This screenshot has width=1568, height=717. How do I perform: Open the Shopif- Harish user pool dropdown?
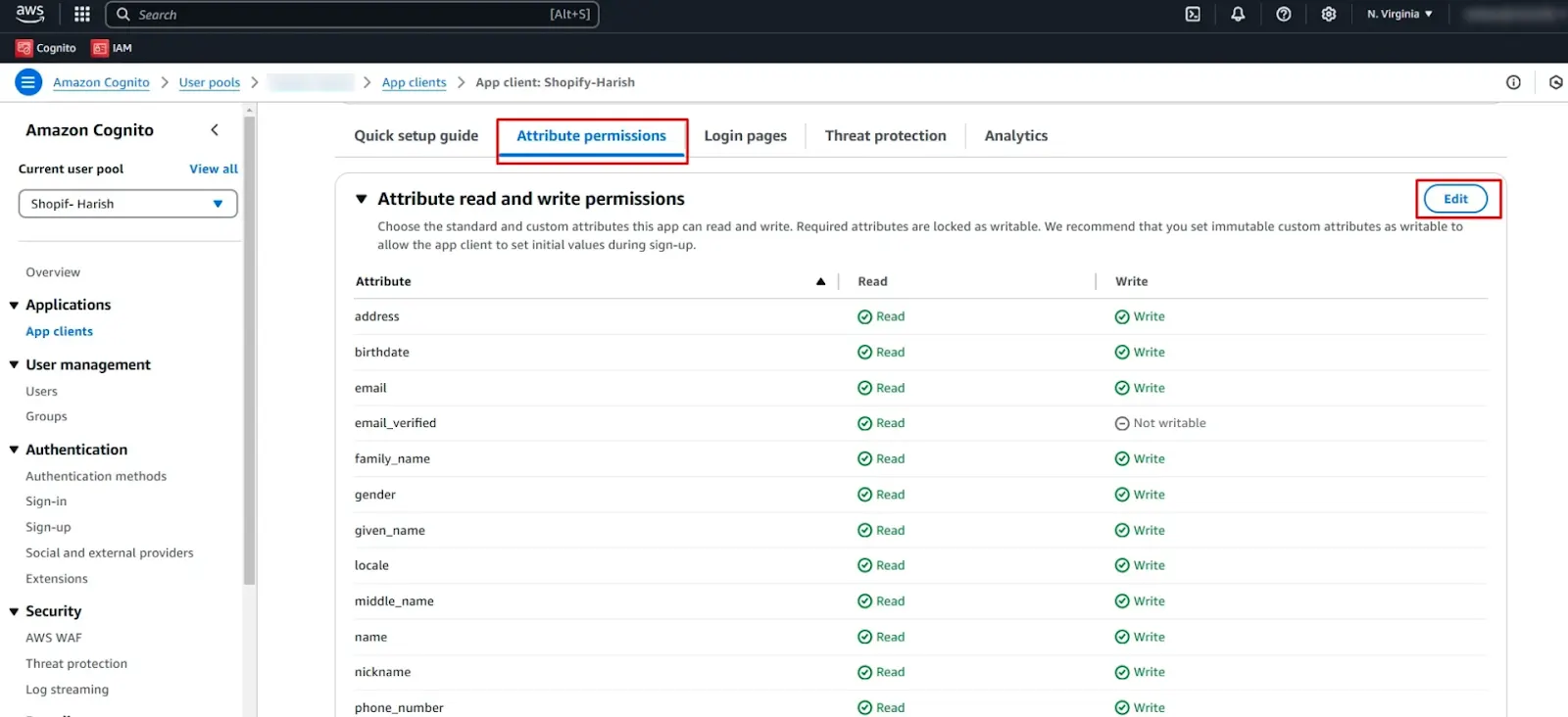point(128,204)
